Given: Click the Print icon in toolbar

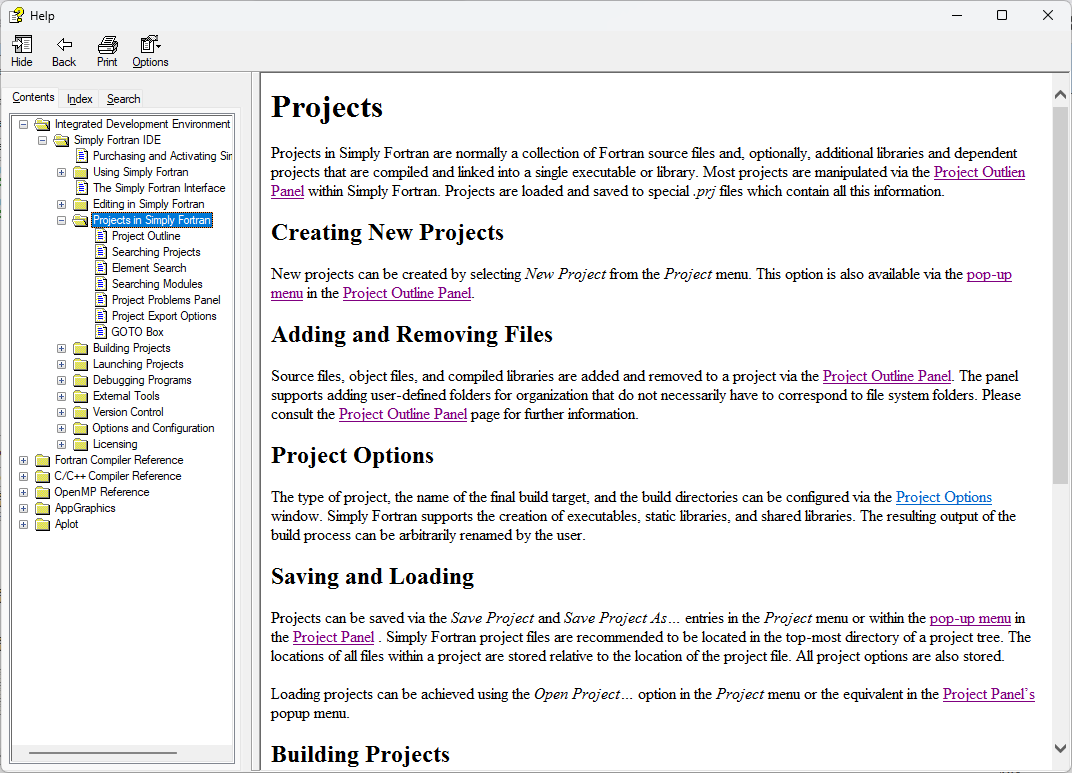Looking at the screenshot, I should click(107, 45).
